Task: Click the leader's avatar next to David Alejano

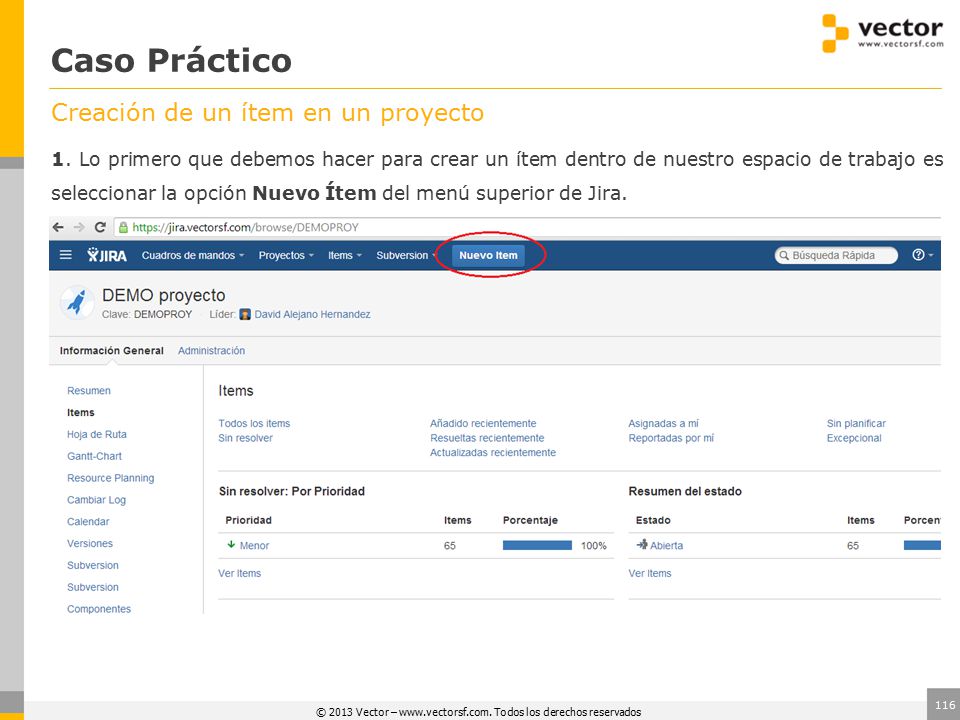Action: pos(245,314)
